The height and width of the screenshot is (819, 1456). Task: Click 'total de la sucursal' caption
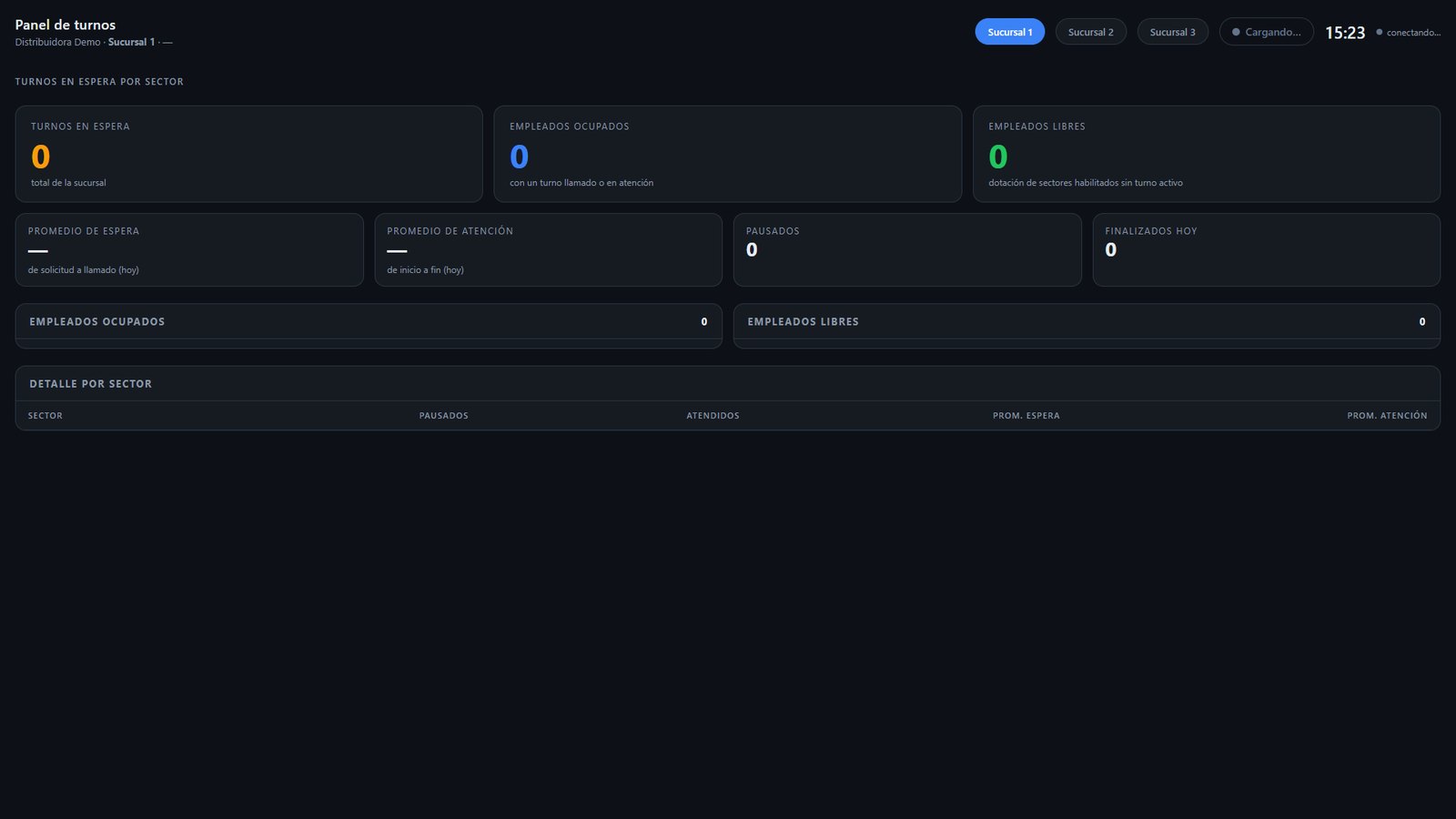pyautogui.click(x=68, y=183)
